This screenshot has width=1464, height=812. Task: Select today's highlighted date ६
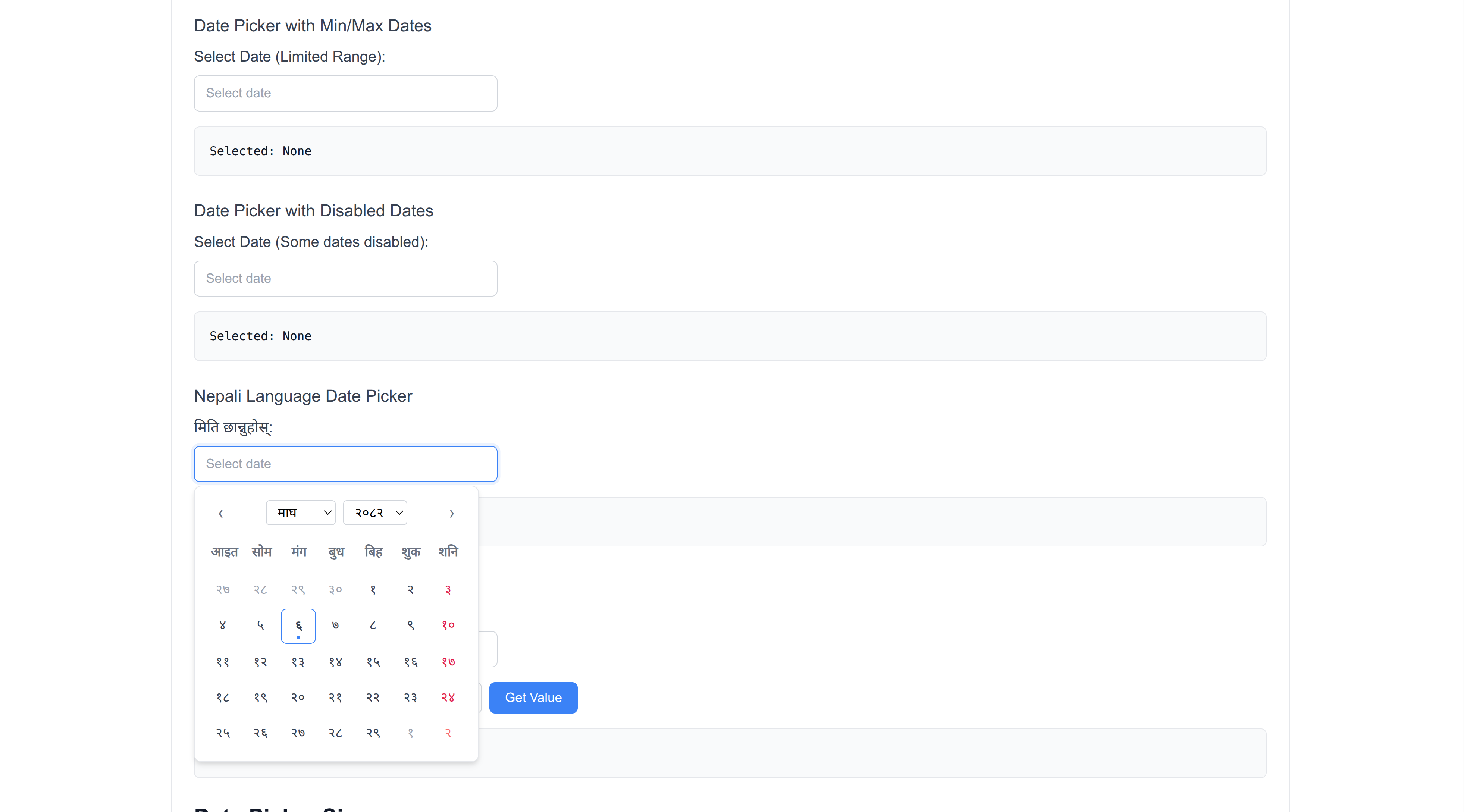coord(298,626)
